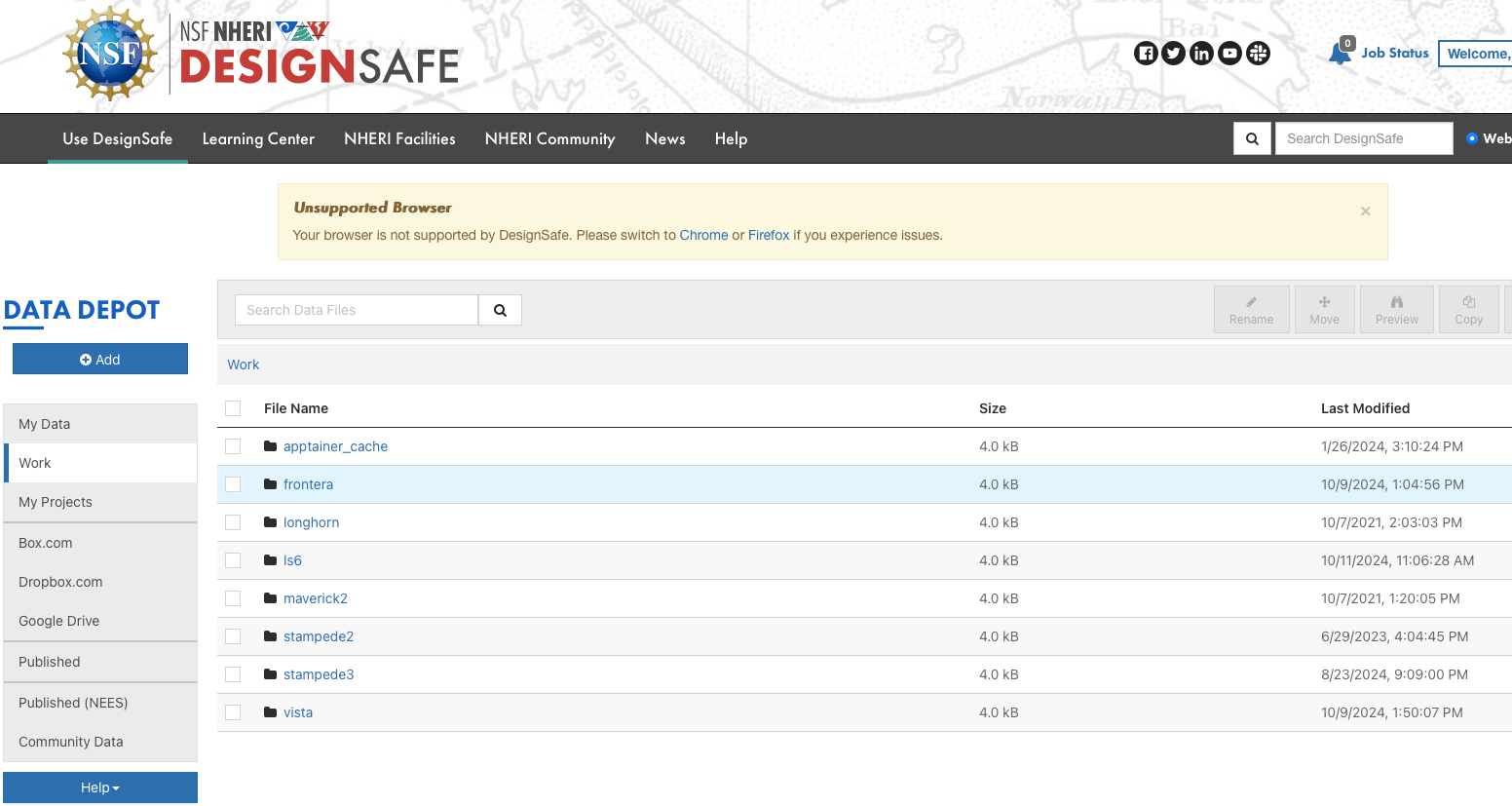Open the frontera folder link
Screen dimensions: 1512x806
(x=308, y=484)
